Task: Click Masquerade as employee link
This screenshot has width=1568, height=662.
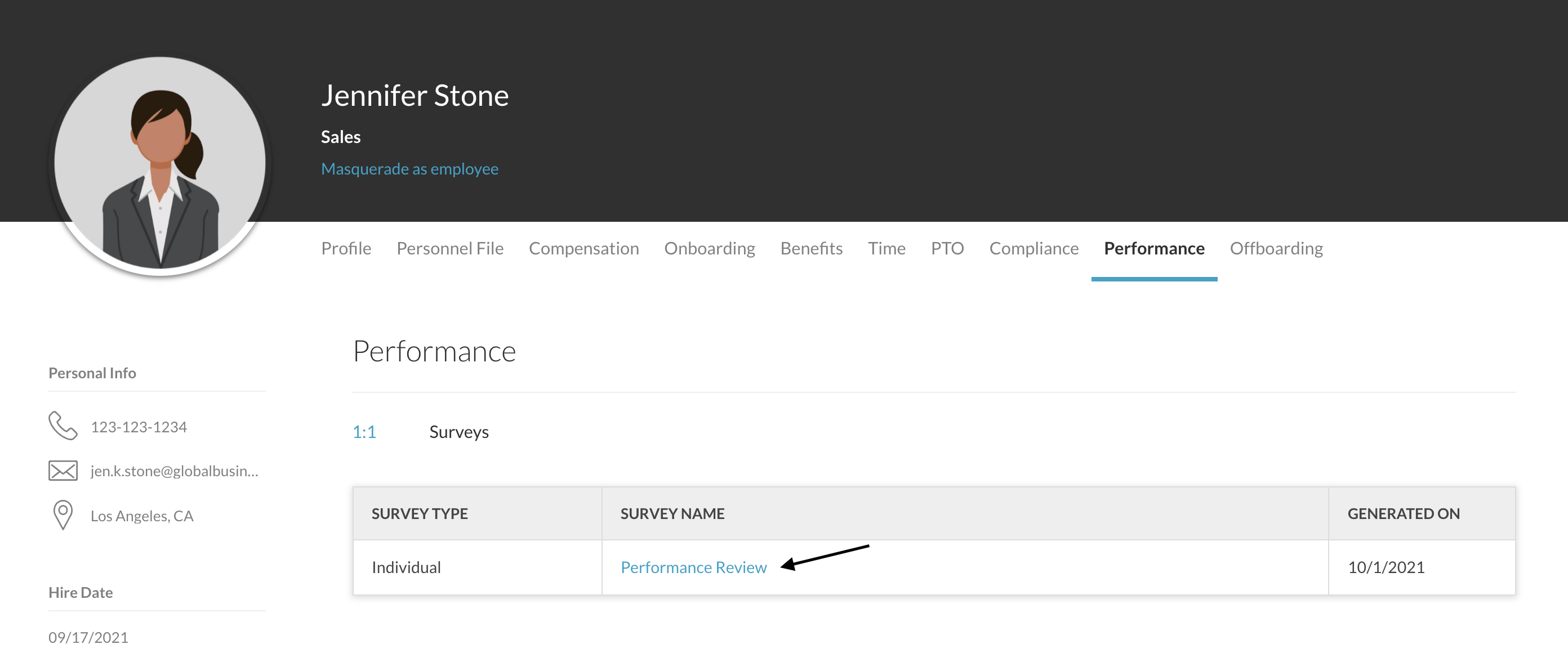Action: 409,168
